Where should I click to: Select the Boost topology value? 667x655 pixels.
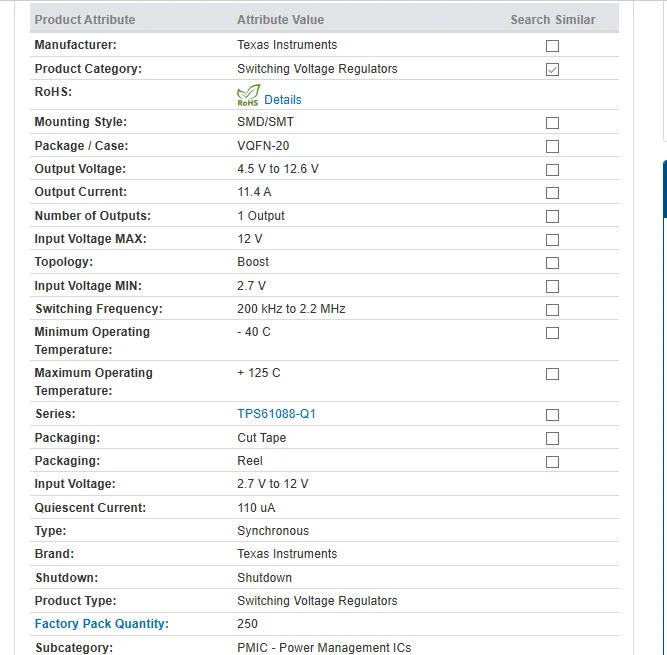coord(253,262)
